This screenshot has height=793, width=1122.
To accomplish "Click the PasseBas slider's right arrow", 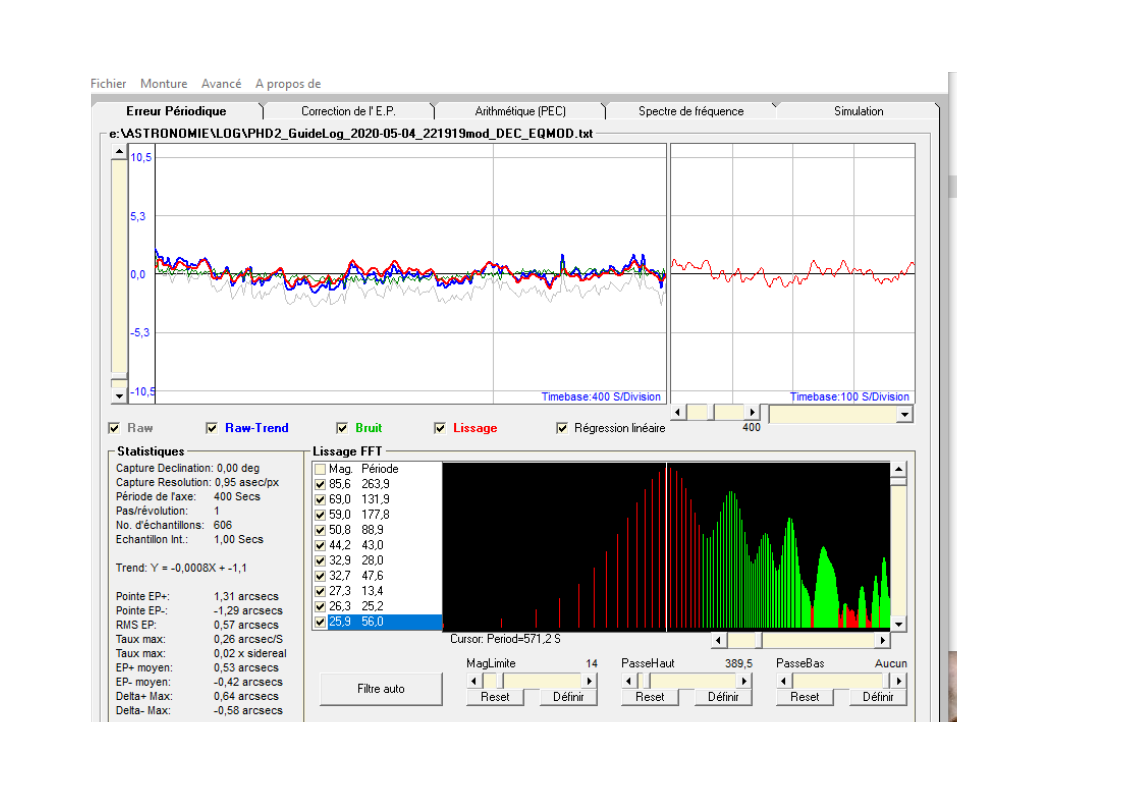I will point(898,681).
